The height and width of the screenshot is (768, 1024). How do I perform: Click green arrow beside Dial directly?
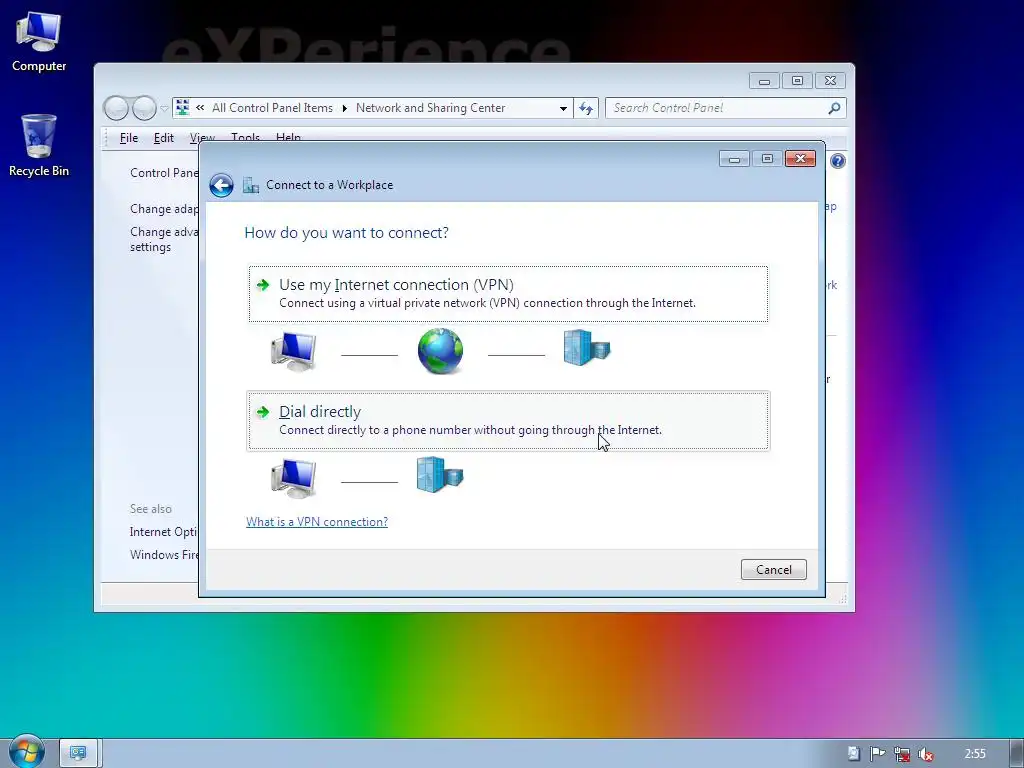coord(263,412)
